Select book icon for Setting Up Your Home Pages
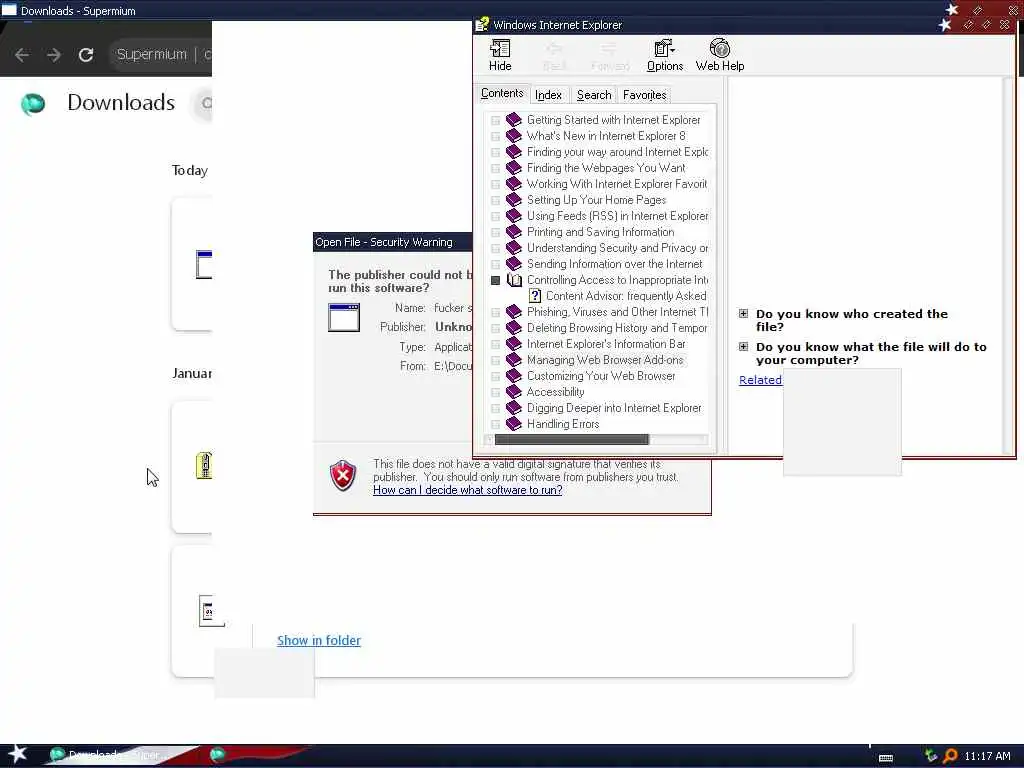The image size is (1024, 768). [x=514, y=200]
